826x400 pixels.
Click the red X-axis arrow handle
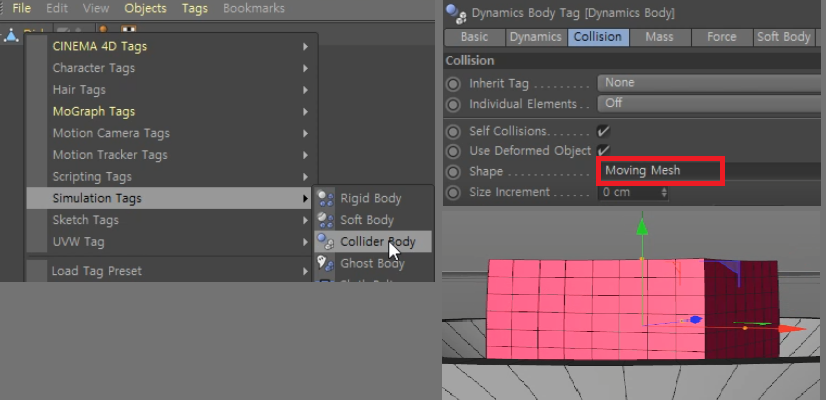click(x=792, y=329)
